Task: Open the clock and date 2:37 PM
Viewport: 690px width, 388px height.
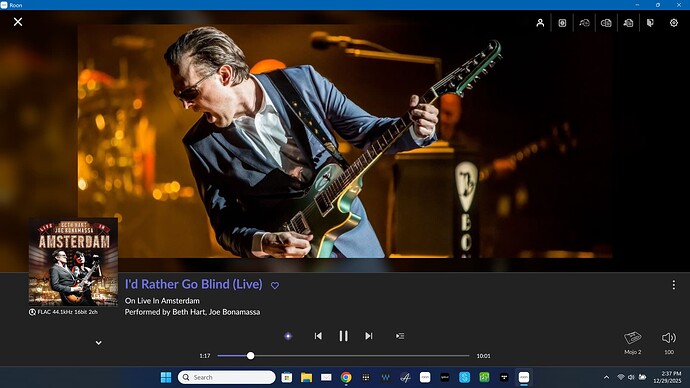Action: pyautogui.click(x=667, y=377)
